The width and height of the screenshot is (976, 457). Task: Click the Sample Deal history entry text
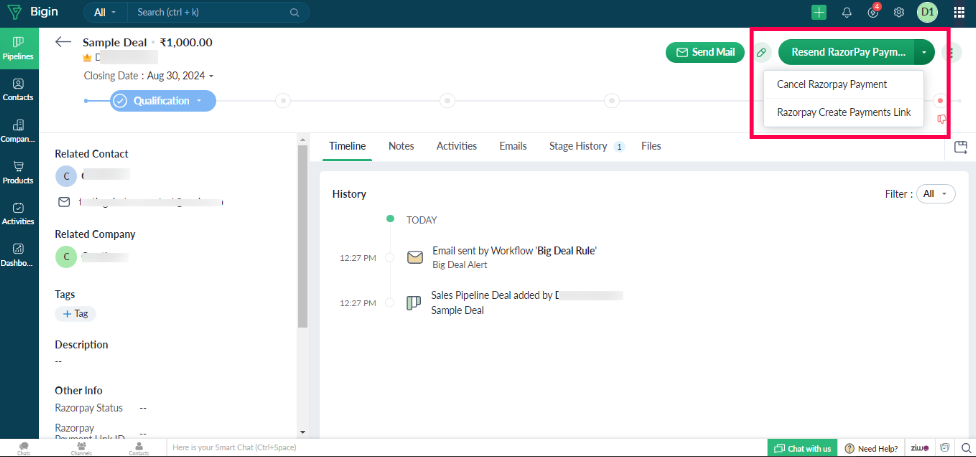pos(457,310)
